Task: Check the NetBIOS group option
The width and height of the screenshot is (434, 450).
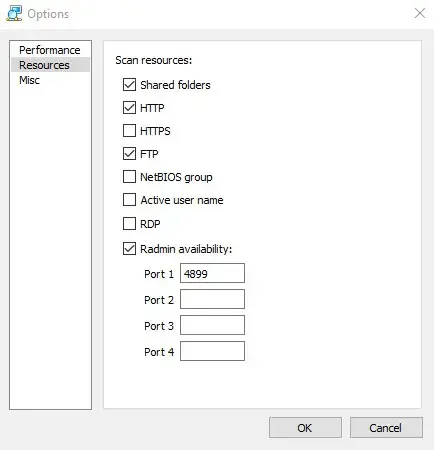Action: pyautogui.click(x=129, y=177)
